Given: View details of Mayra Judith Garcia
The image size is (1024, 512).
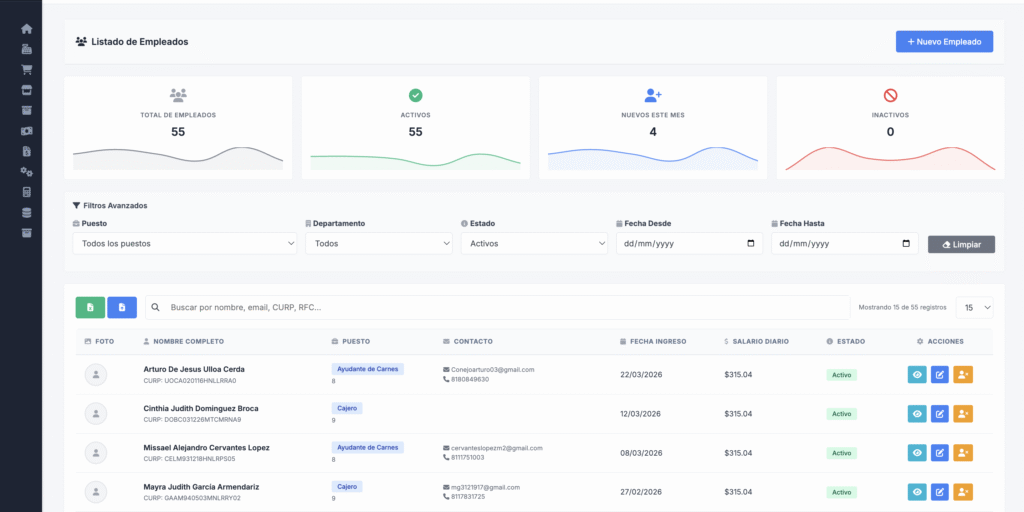Looking at the screenshot, I should click(916, 491).
